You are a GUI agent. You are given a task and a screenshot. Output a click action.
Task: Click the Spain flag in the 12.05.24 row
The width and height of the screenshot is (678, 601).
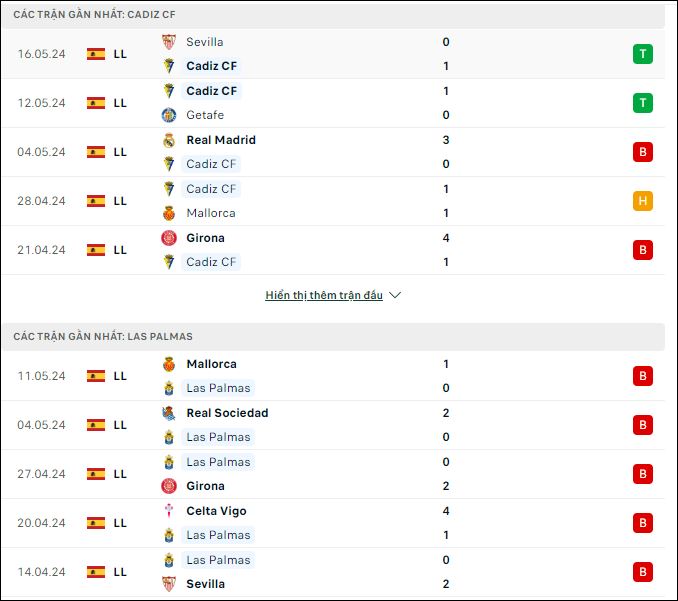[x=96, y=103]
